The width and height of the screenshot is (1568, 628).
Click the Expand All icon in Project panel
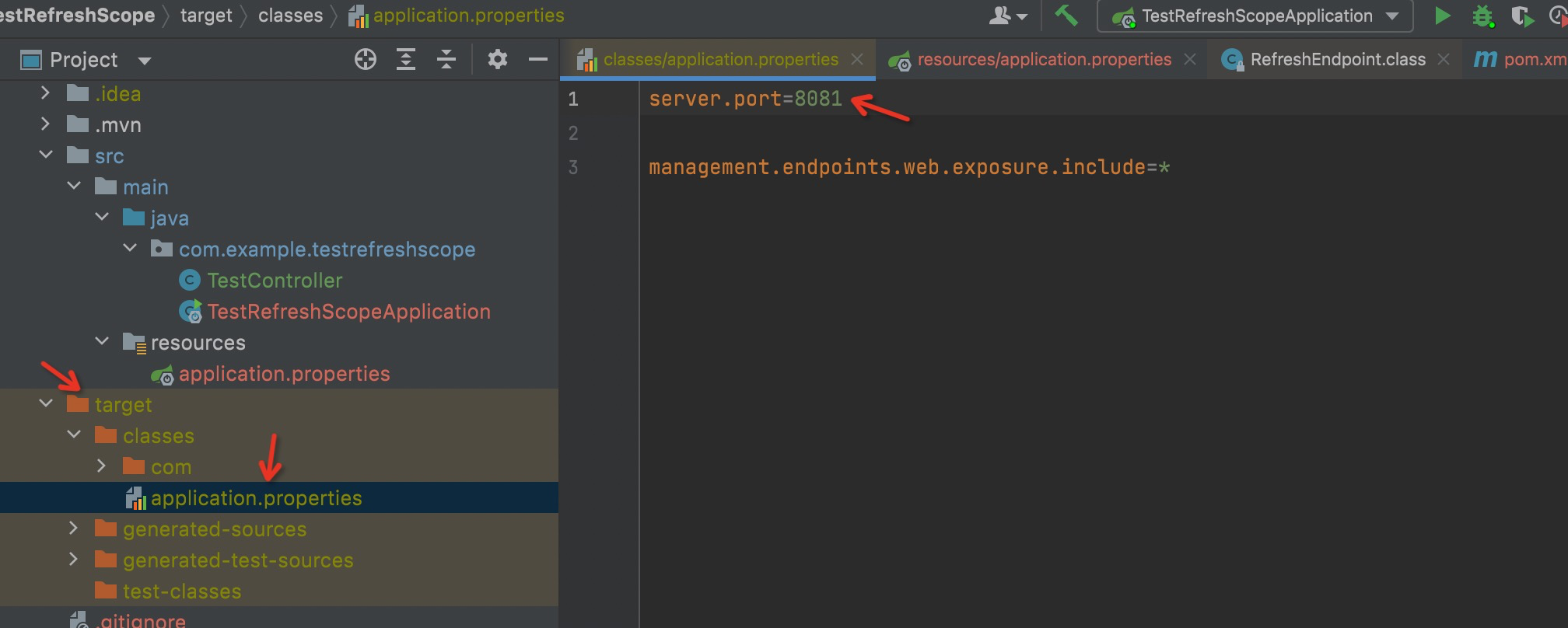coord(406,59)
